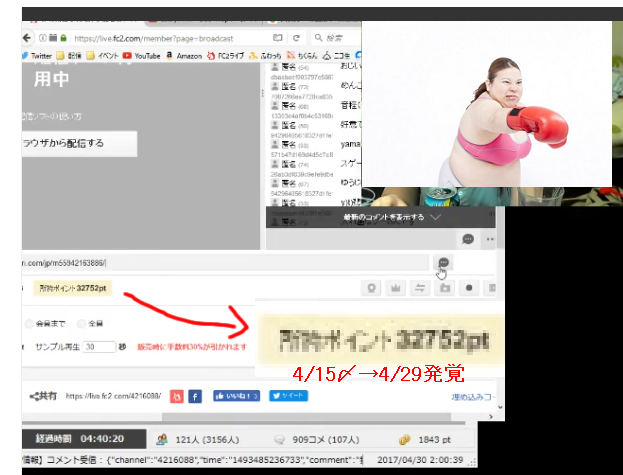Open the Amazon bookmark
Viewport: 623px width, 475px height.
point(184,56)
